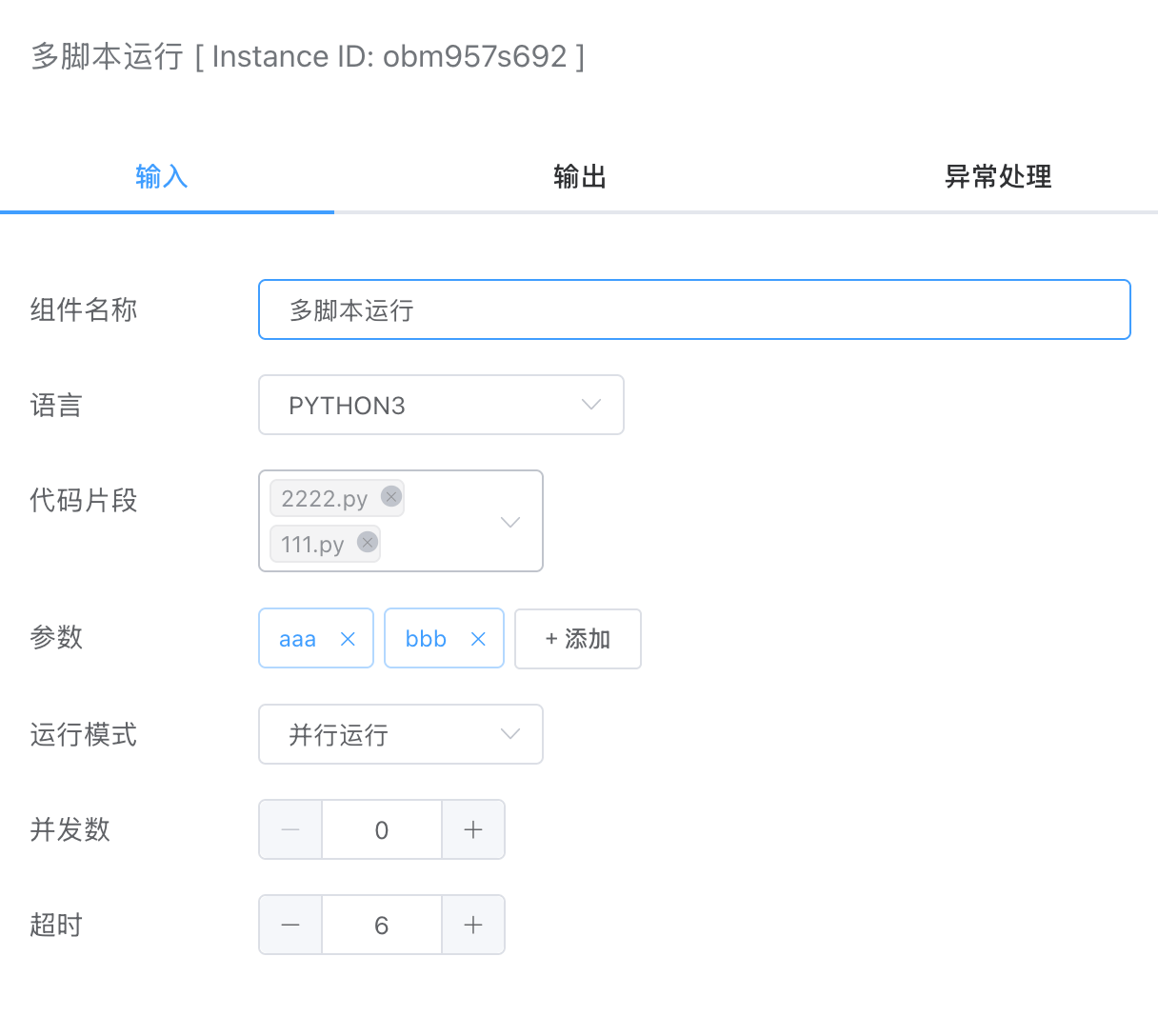Increase 超时 using the plus button
This screenshot has width=1158, height=1036.
pyautogui.click(x=472, y=925)
